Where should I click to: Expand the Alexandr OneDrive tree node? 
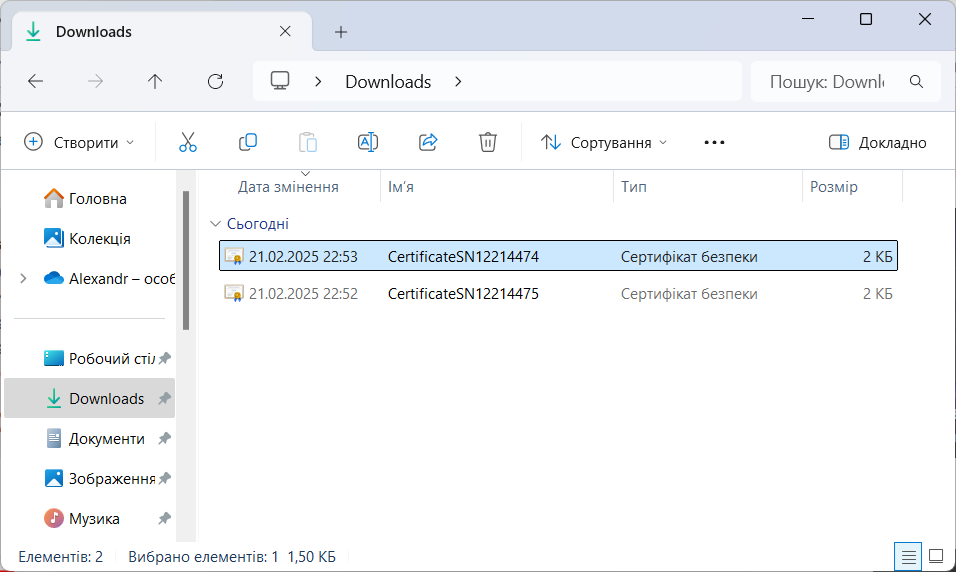23,279
